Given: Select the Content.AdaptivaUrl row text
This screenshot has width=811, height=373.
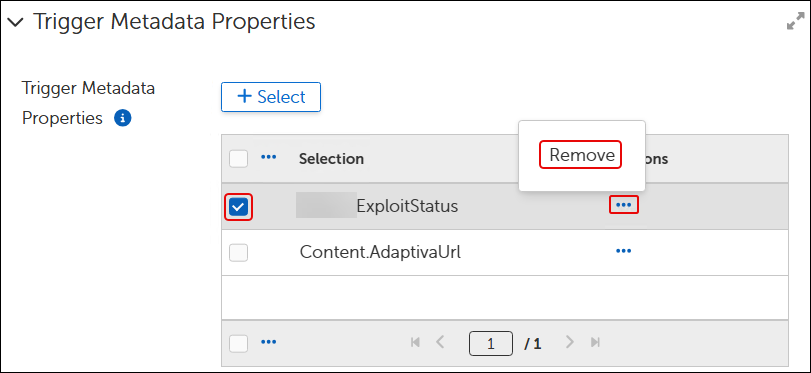Looking at the screenshot, I should (380, 252).
